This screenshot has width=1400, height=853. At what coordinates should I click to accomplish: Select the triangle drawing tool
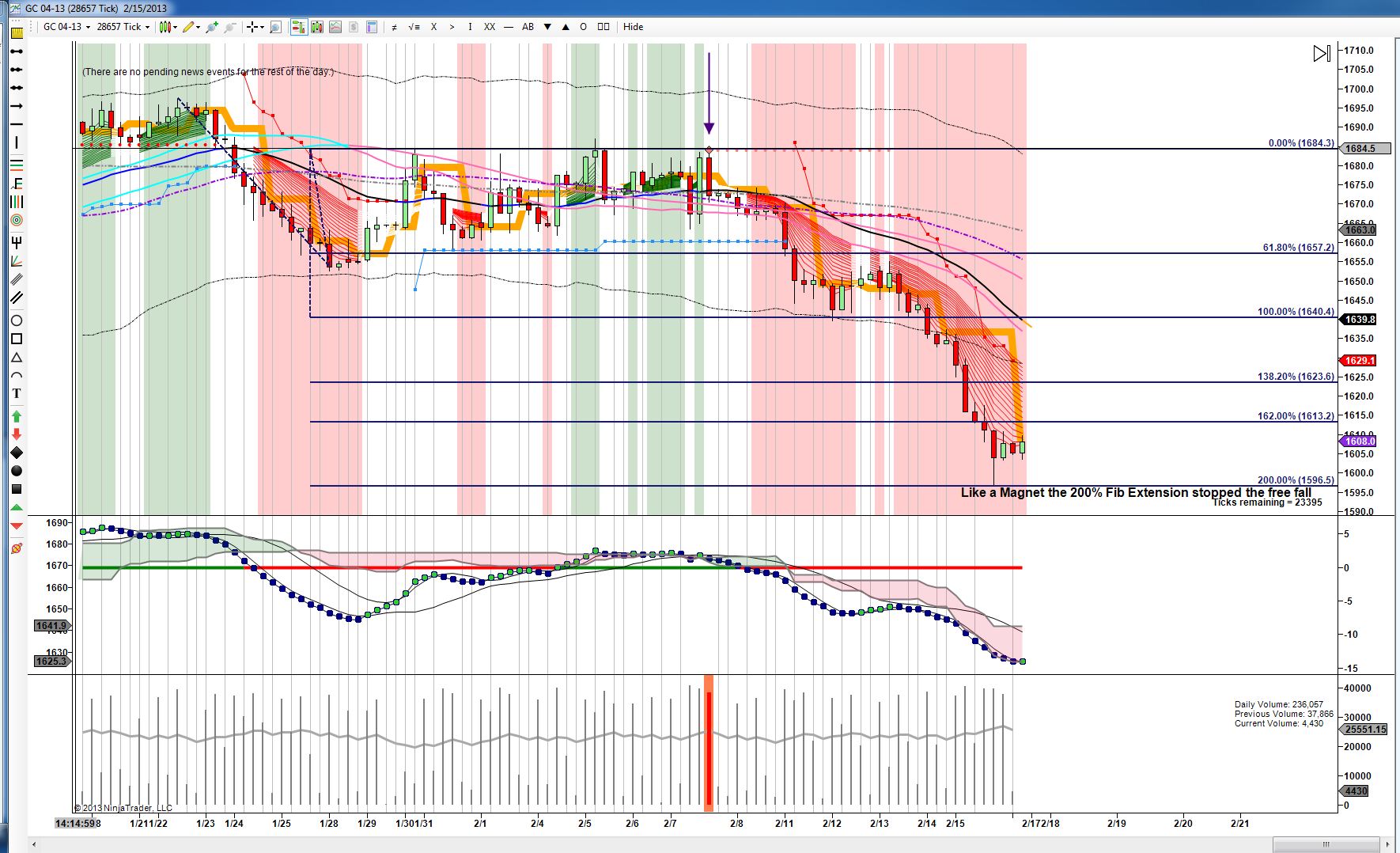[15, 358]
